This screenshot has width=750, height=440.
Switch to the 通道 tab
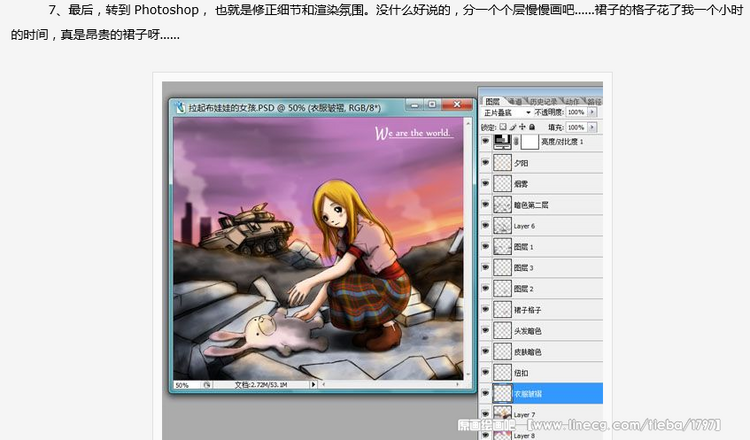[516, 101]
